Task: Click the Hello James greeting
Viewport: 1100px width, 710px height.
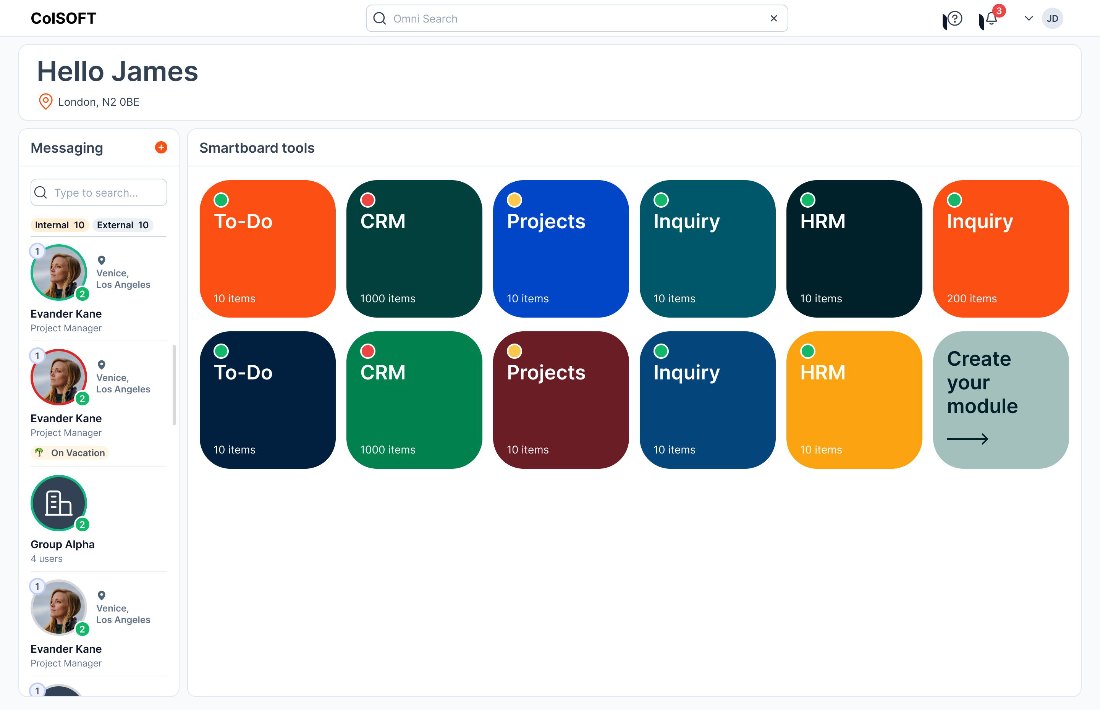Action: (118, 72)
